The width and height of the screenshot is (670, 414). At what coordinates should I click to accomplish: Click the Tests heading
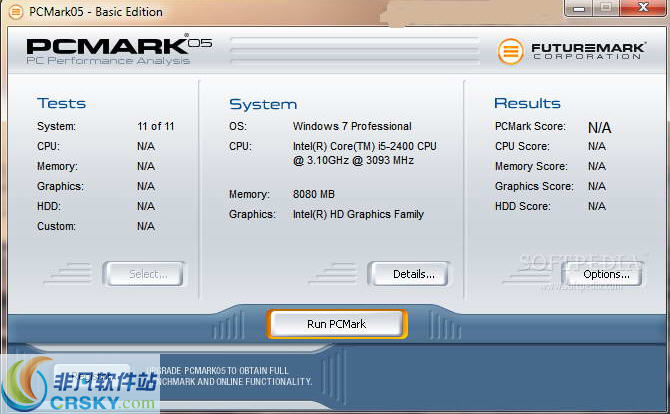(61, 103)
